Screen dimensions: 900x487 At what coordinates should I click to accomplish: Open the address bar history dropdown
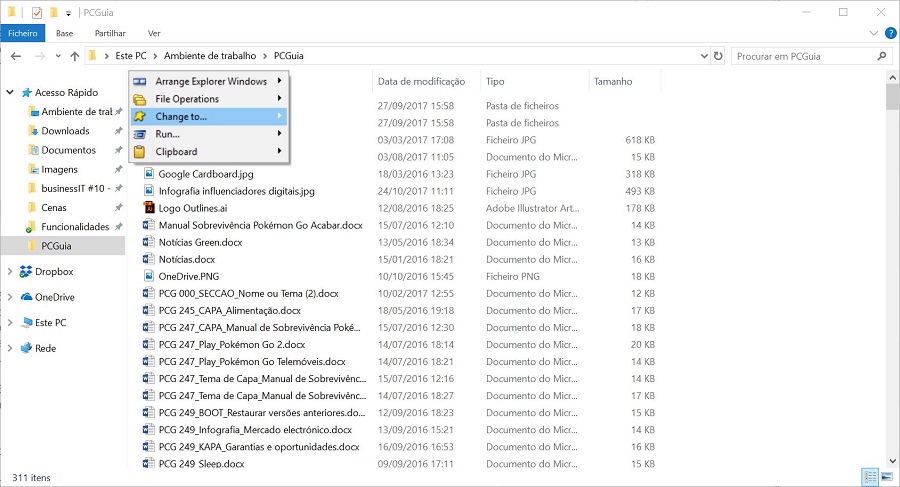click(702, 56)
